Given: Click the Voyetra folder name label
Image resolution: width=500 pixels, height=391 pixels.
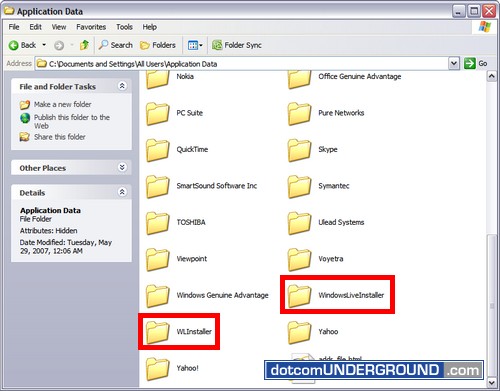Looking at the screenshot, I should pos(331,259).
